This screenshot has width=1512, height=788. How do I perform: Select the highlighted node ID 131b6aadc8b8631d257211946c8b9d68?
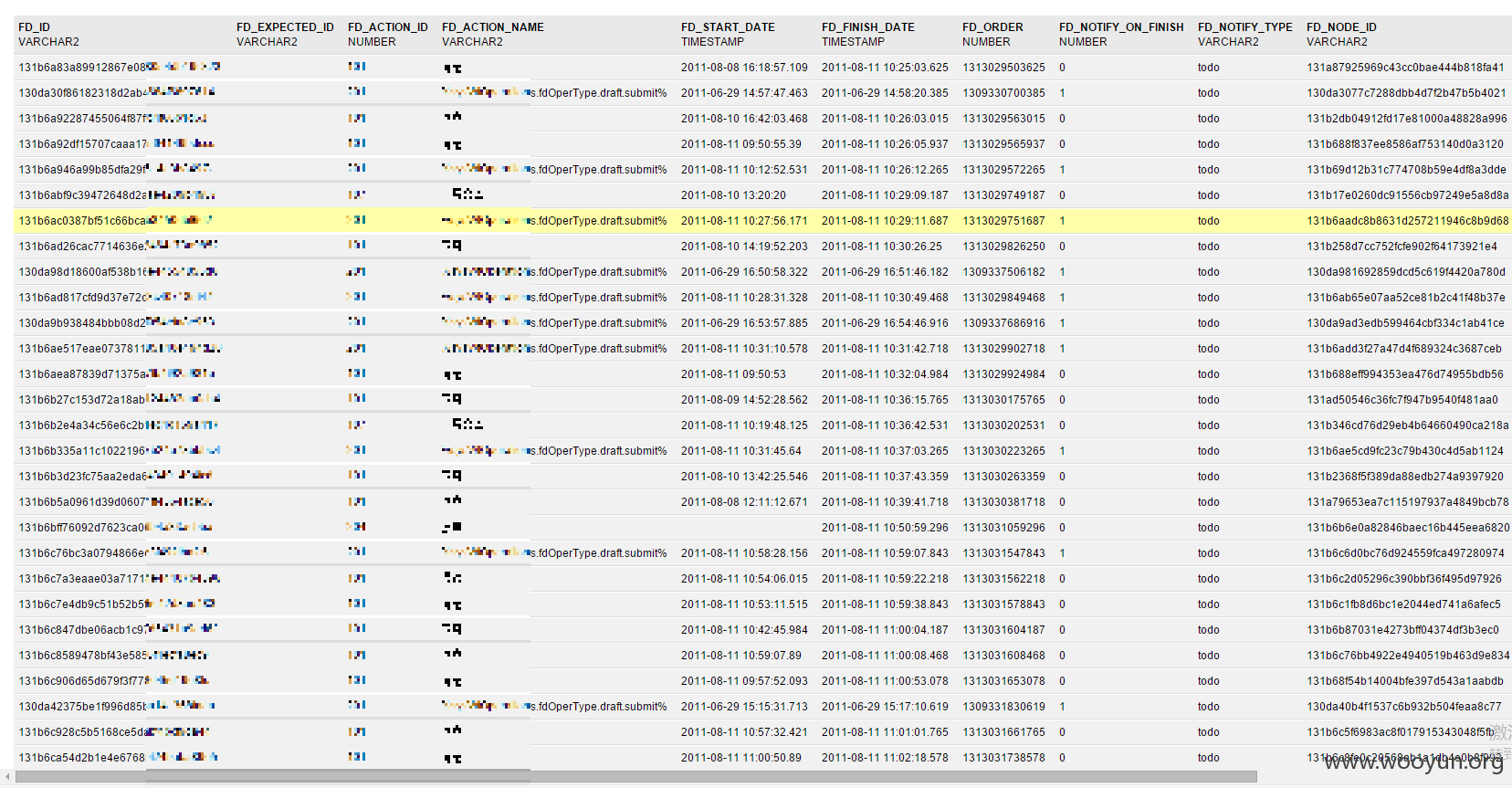click(x=1407, y=221)
